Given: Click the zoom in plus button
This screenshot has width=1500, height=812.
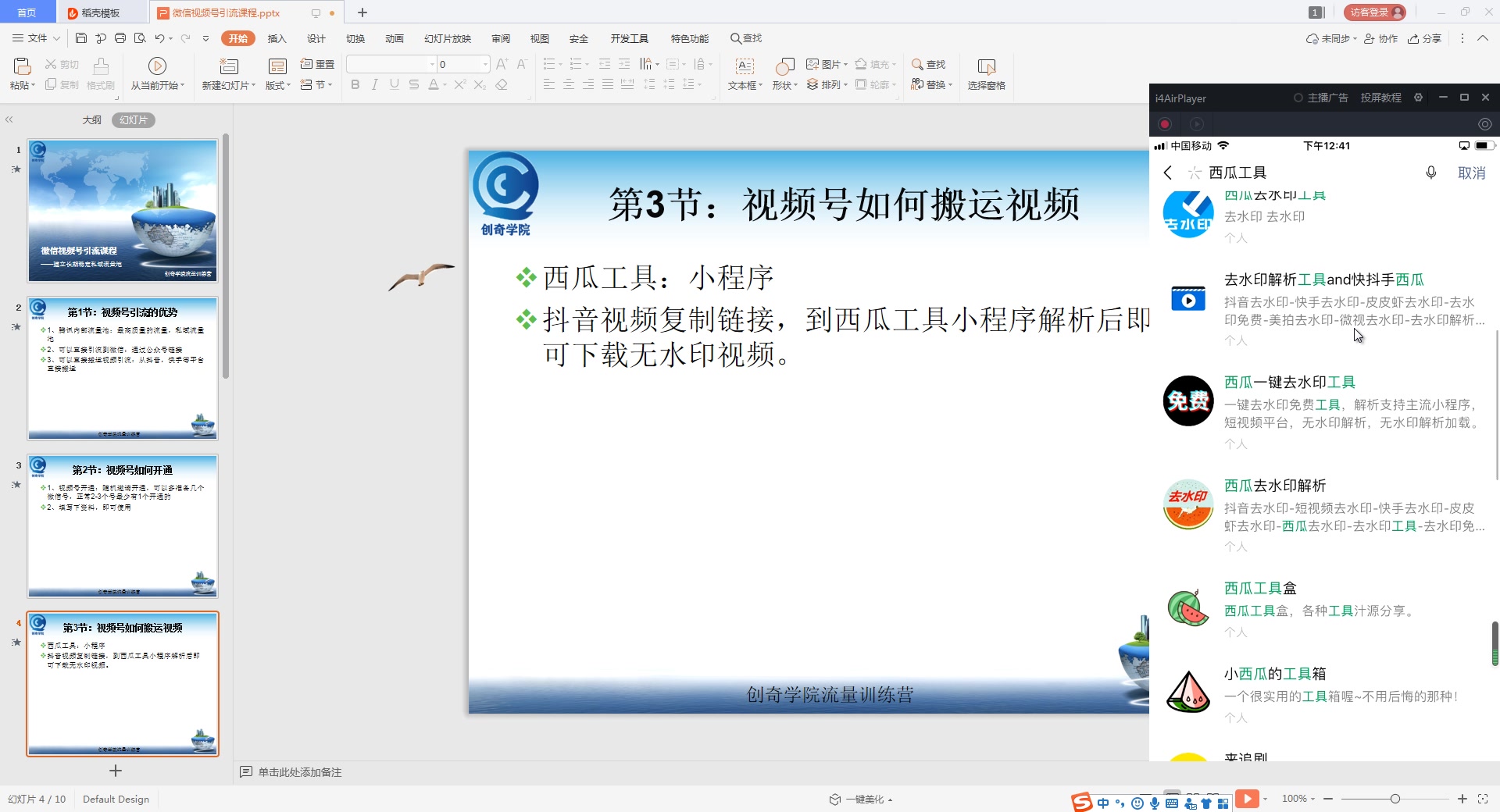Looking at the screenshot, I should click(x=1462, y=799).
